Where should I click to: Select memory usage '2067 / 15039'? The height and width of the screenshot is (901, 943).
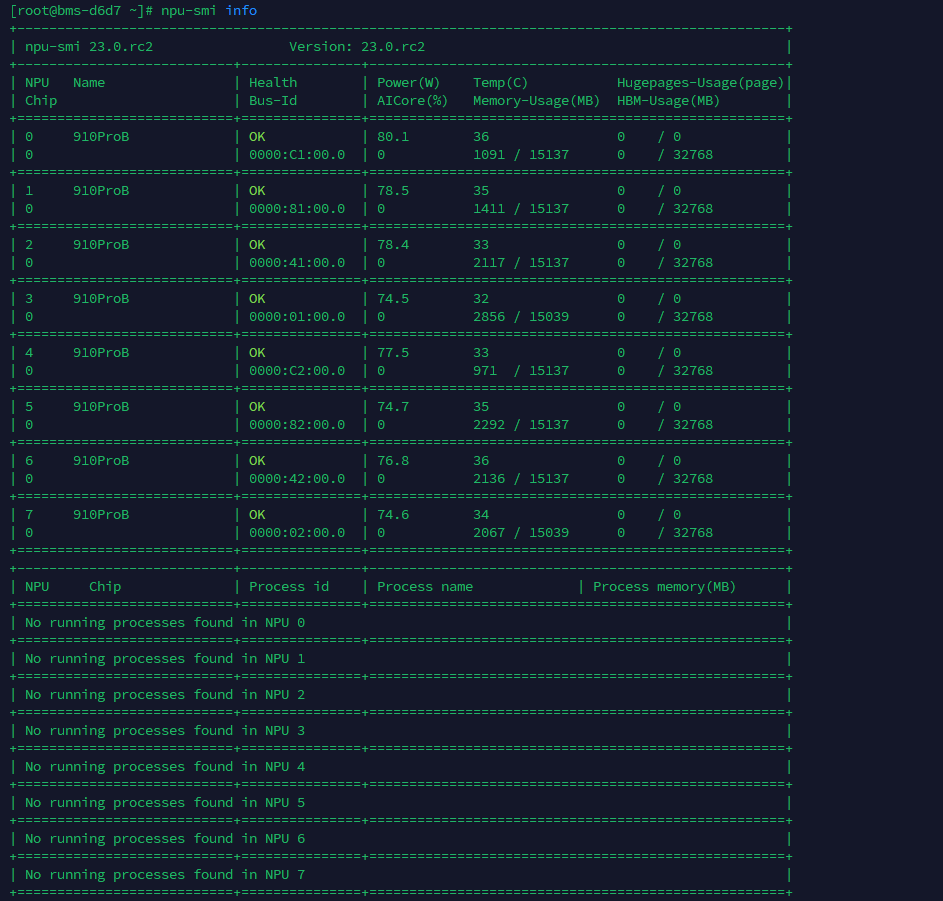click(521, 533)
